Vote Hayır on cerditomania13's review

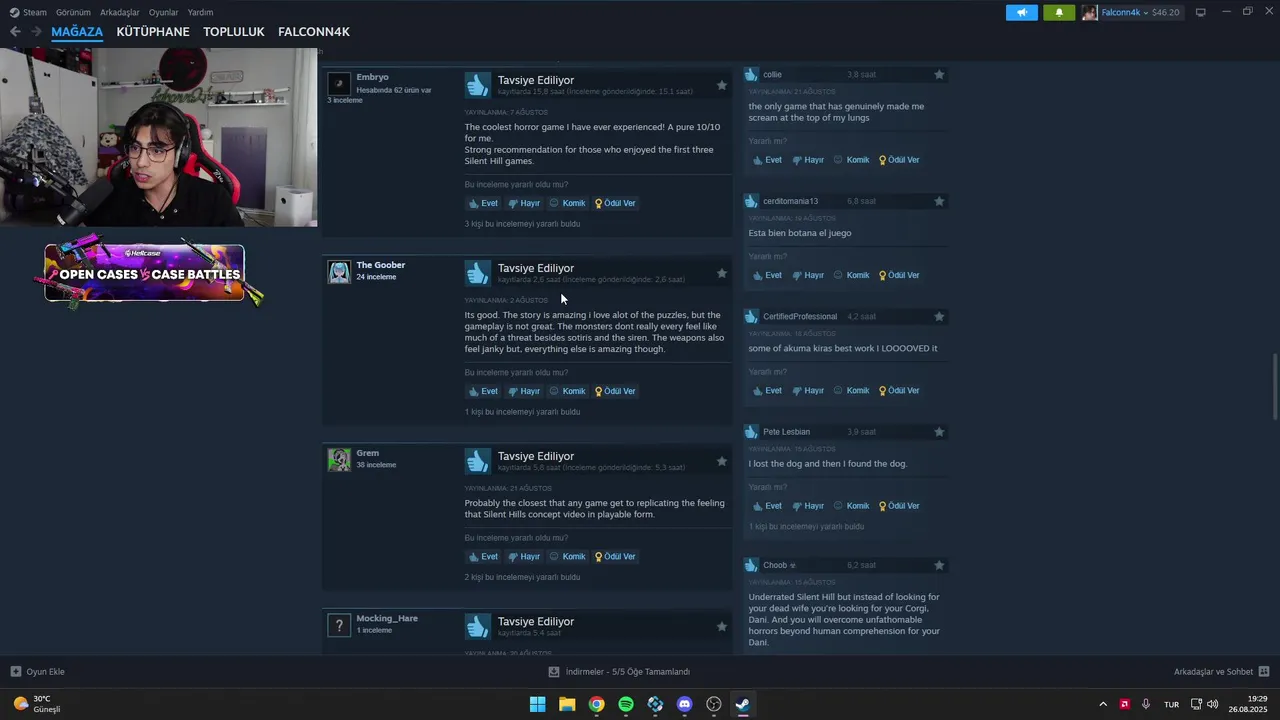pyautogui.click(x=808, y=275)
